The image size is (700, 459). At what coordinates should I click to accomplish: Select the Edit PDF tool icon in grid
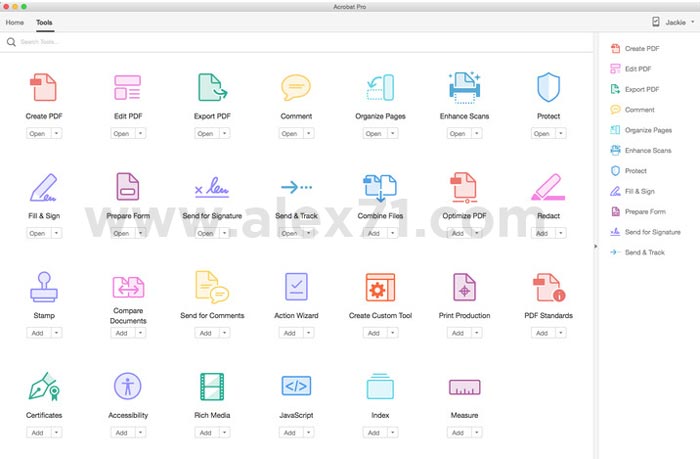[x=128, y=87]
